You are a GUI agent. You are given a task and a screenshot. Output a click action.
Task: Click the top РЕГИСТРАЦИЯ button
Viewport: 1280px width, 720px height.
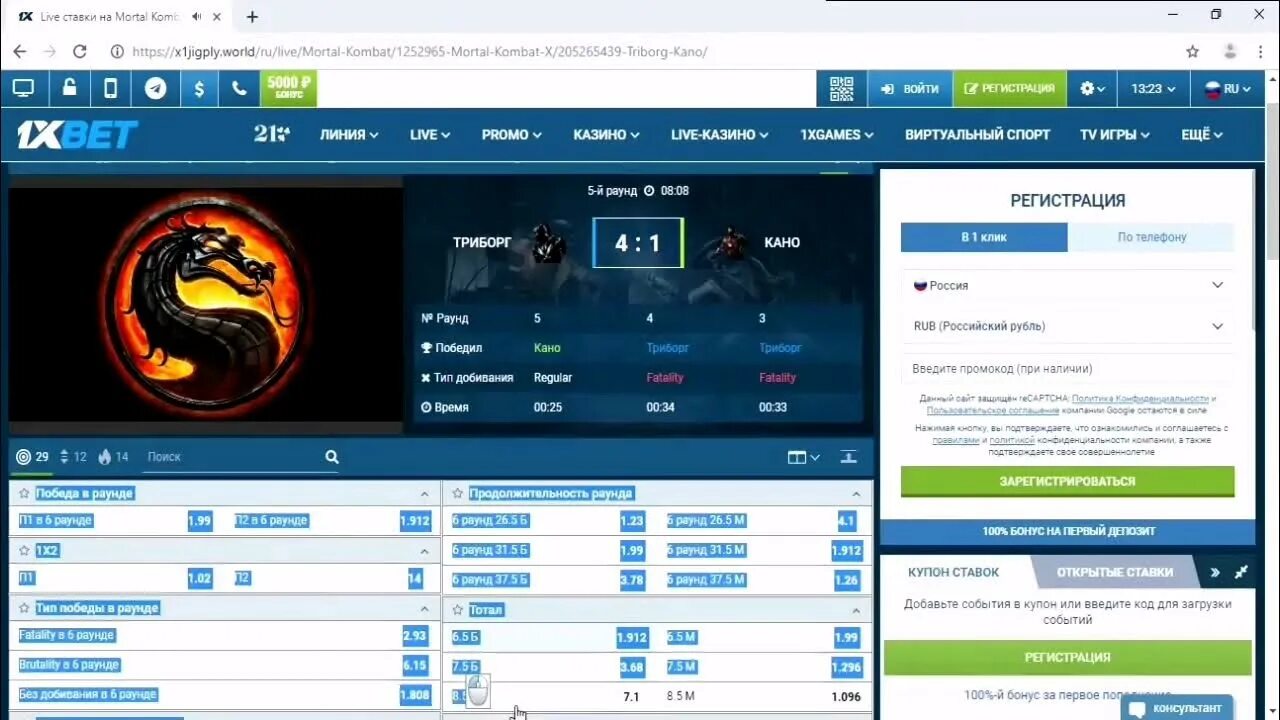pyautogui.click(x=1009, y=88)
